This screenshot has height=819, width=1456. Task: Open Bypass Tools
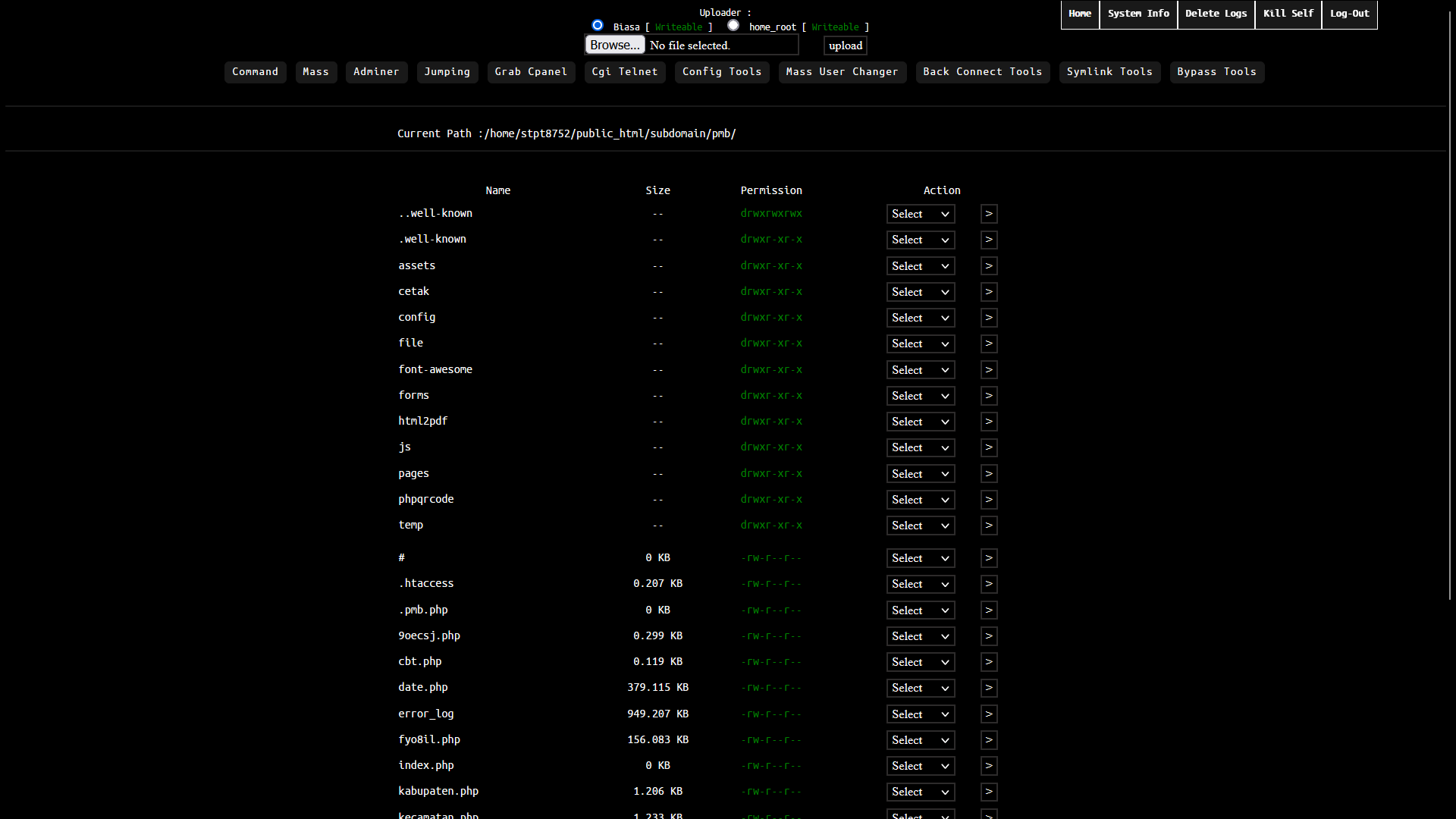pos(1217,72)
